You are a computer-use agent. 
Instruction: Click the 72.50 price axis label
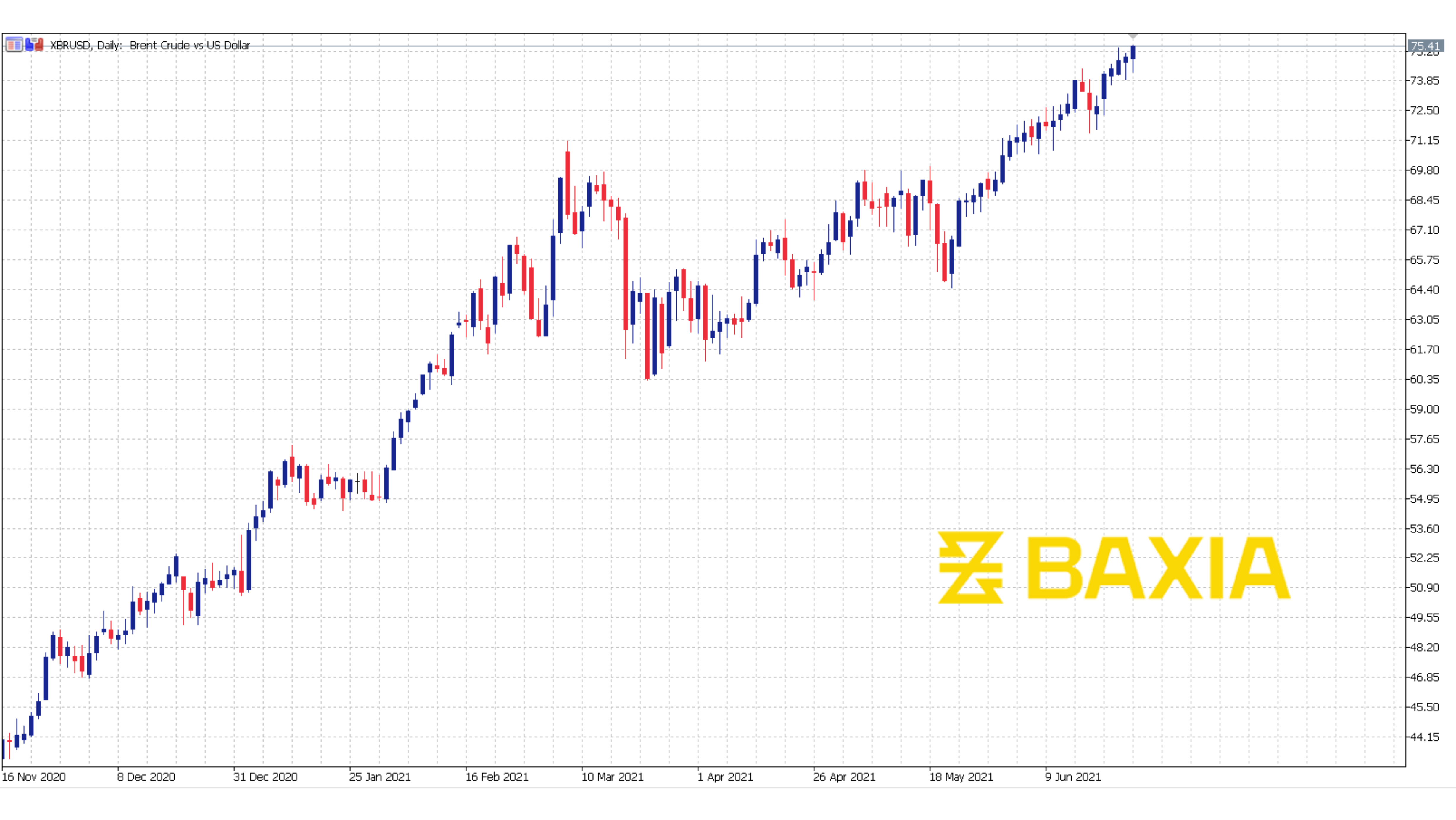pyautogui.click(x=1424, y=110)
